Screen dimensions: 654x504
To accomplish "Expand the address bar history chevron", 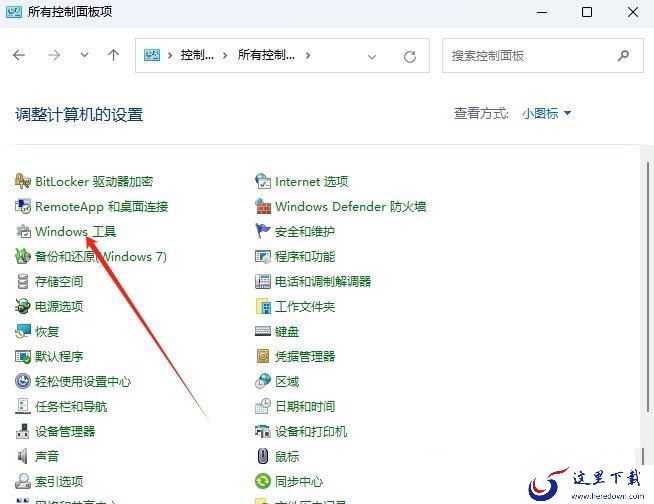I will [x=372, y=56].
